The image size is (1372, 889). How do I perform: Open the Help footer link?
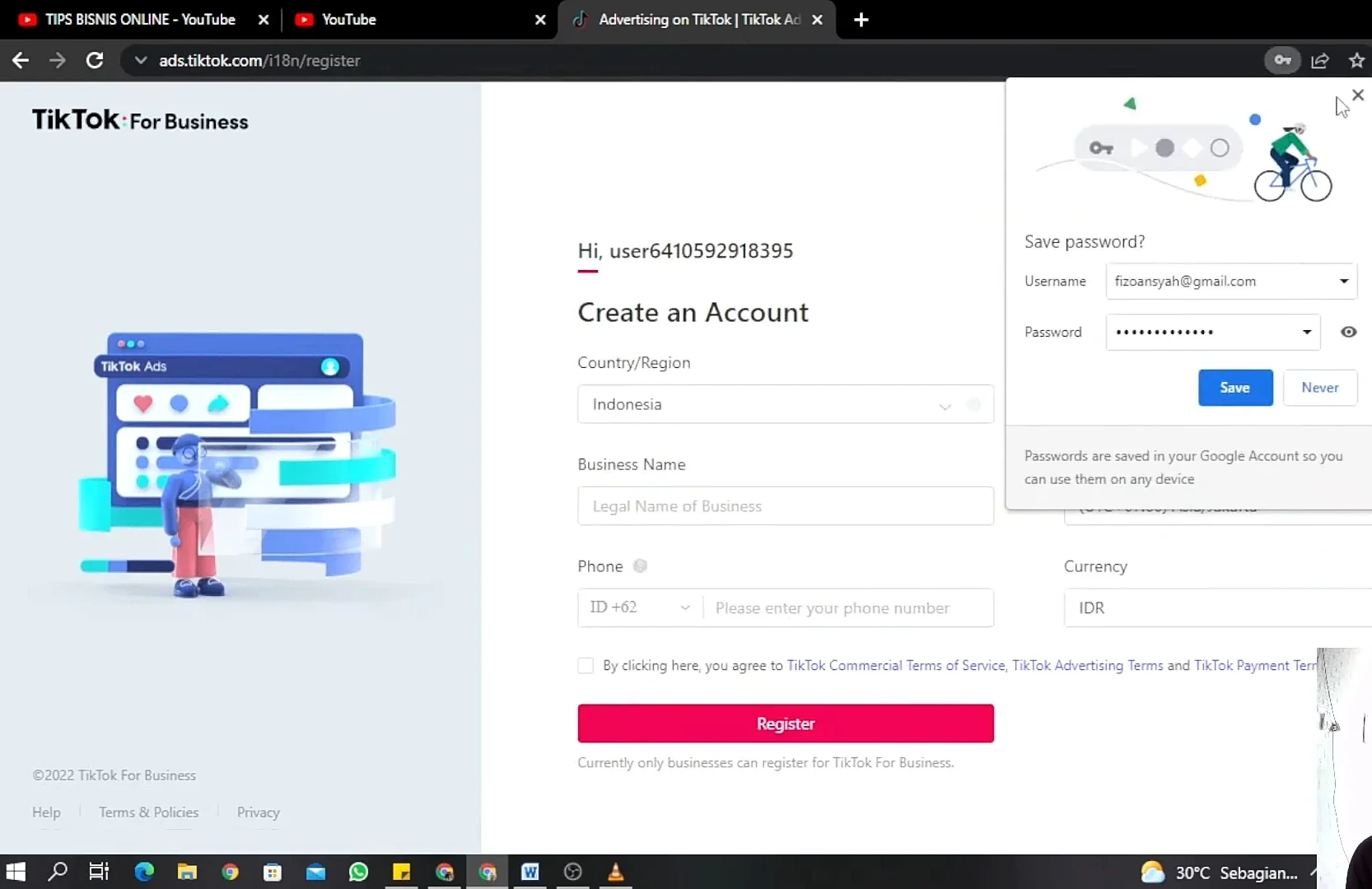click(x=46, y=812)
